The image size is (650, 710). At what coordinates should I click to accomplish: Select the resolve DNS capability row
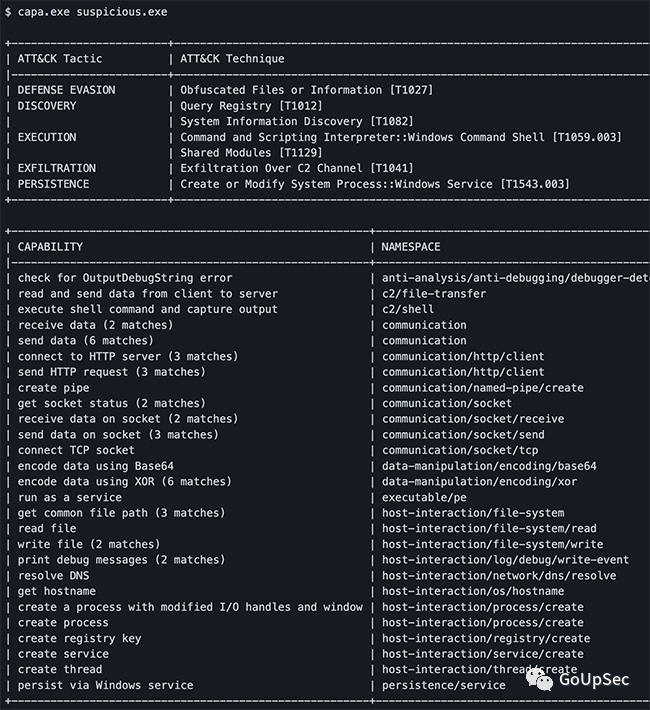[57, 575]
